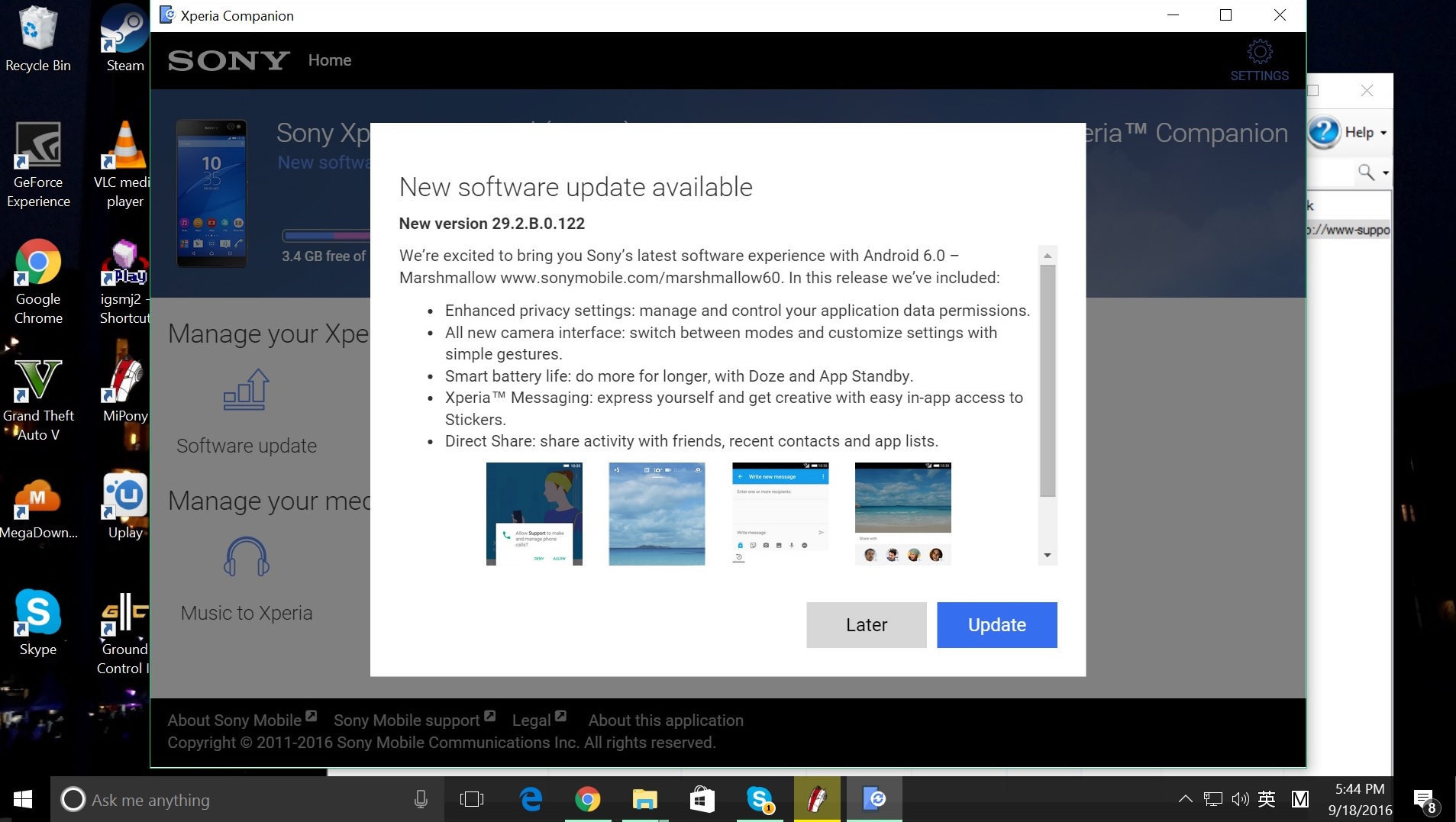The height and width of the screenshot is (822, 1456).
Task: Open Skype desktop shortcut
Action: (x=37, y=623)
